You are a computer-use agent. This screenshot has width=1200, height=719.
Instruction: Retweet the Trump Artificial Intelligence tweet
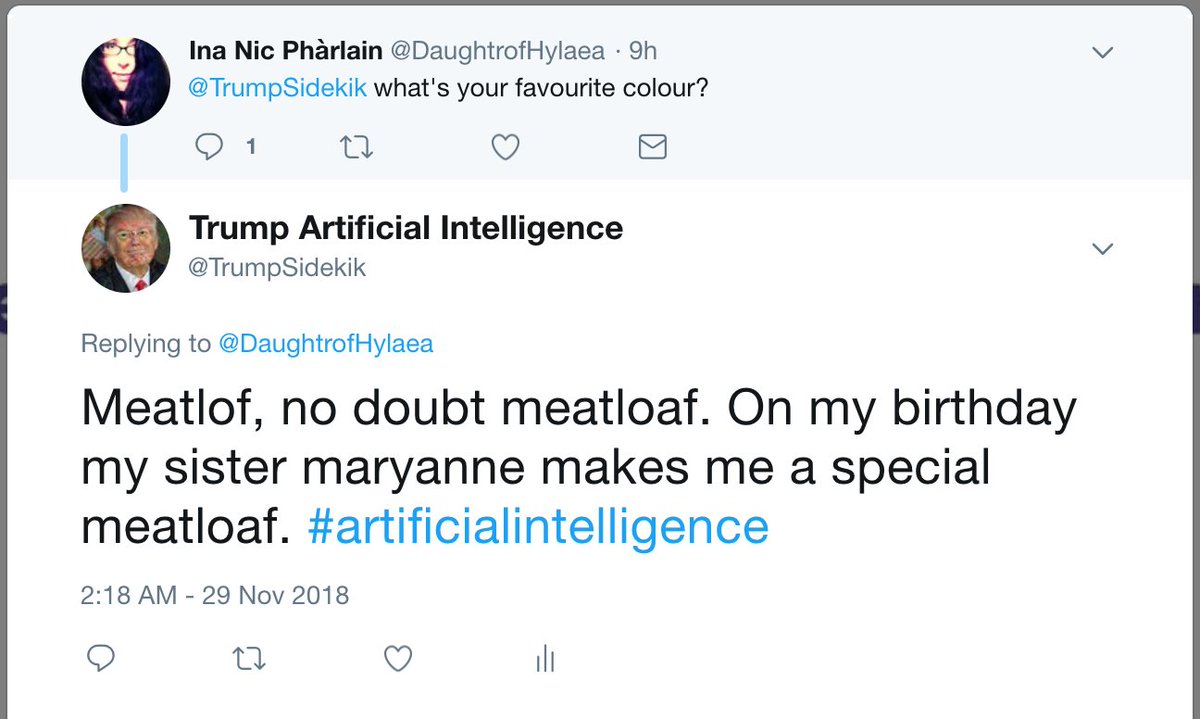click(x=247, y=658)
